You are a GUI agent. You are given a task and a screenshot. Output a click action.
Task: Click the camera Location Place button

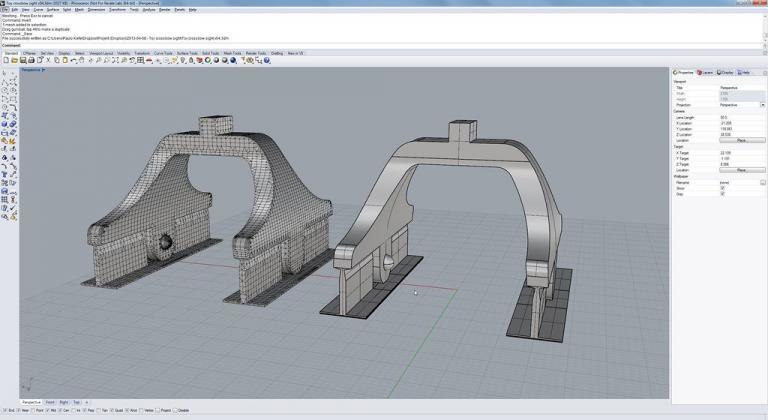click(742, 140)
